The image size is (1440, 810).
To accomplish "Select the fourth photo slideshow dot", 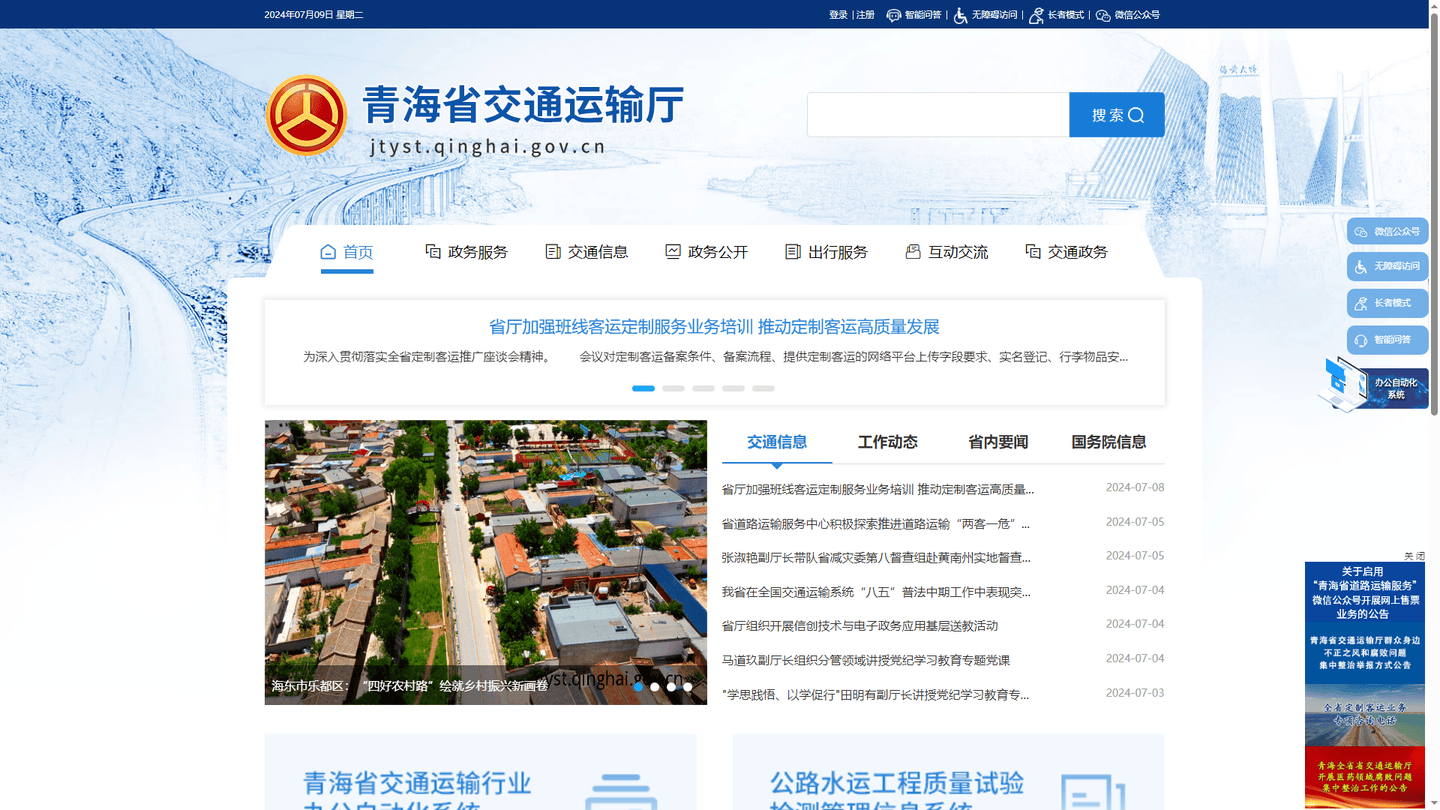I will 687,687.
